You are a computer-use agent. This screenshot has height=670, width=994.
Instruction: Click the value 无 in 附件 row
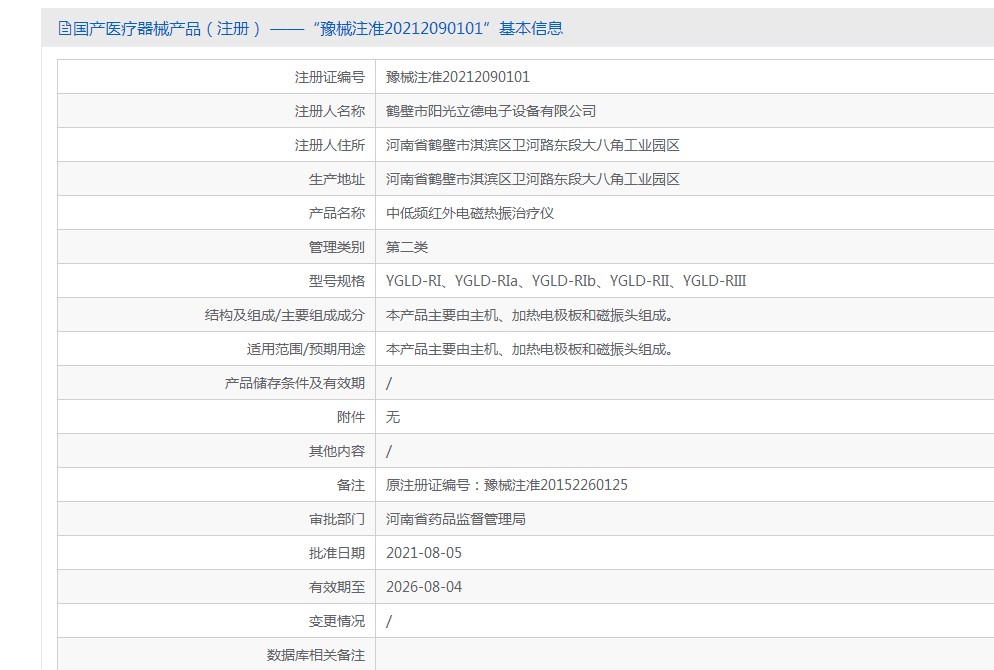[393, 418]
